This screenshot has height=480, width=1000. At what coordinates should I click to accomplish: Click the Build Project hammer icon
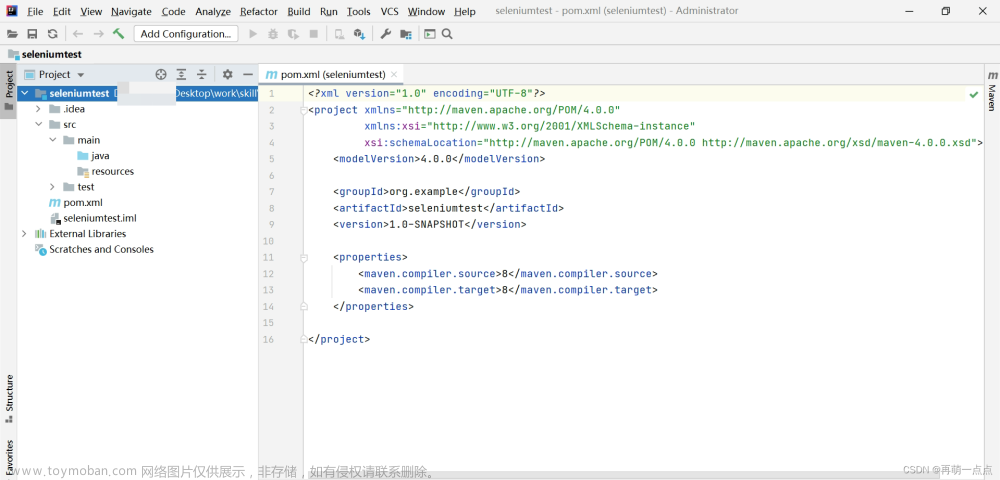click(119, 34)
